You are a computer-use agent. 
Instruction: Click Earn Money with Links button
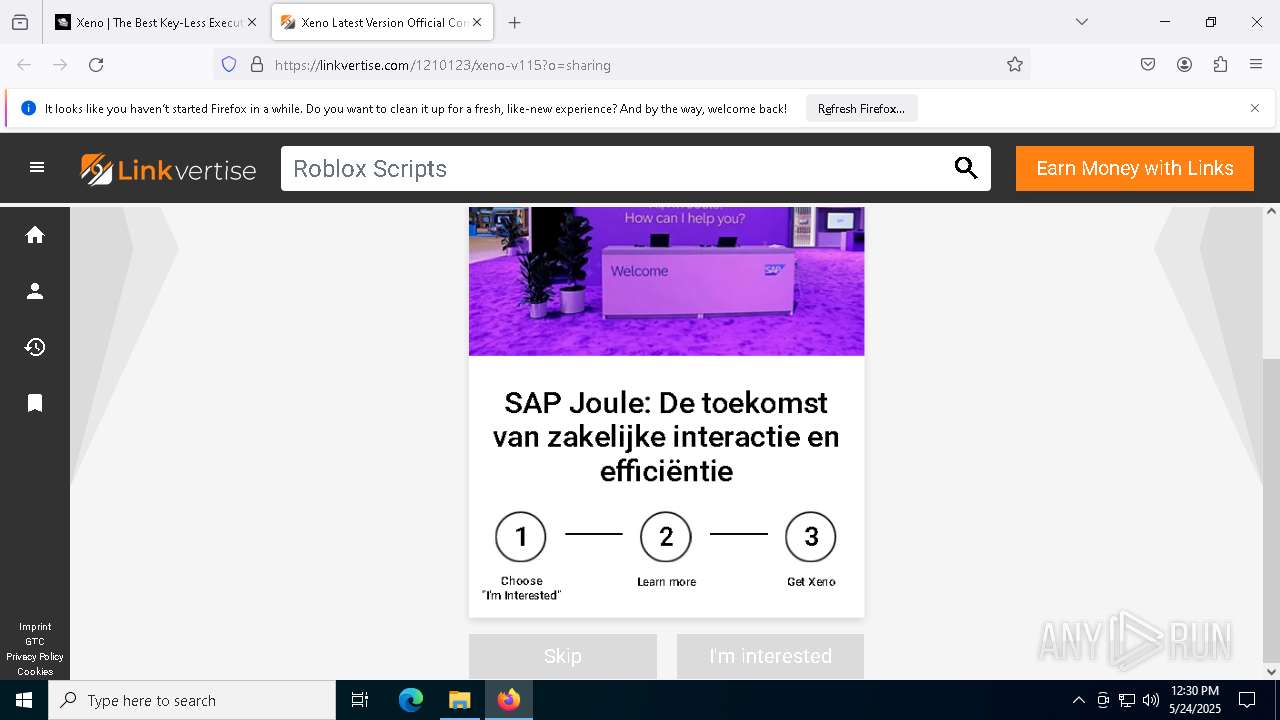click(x=1135, y=168)
